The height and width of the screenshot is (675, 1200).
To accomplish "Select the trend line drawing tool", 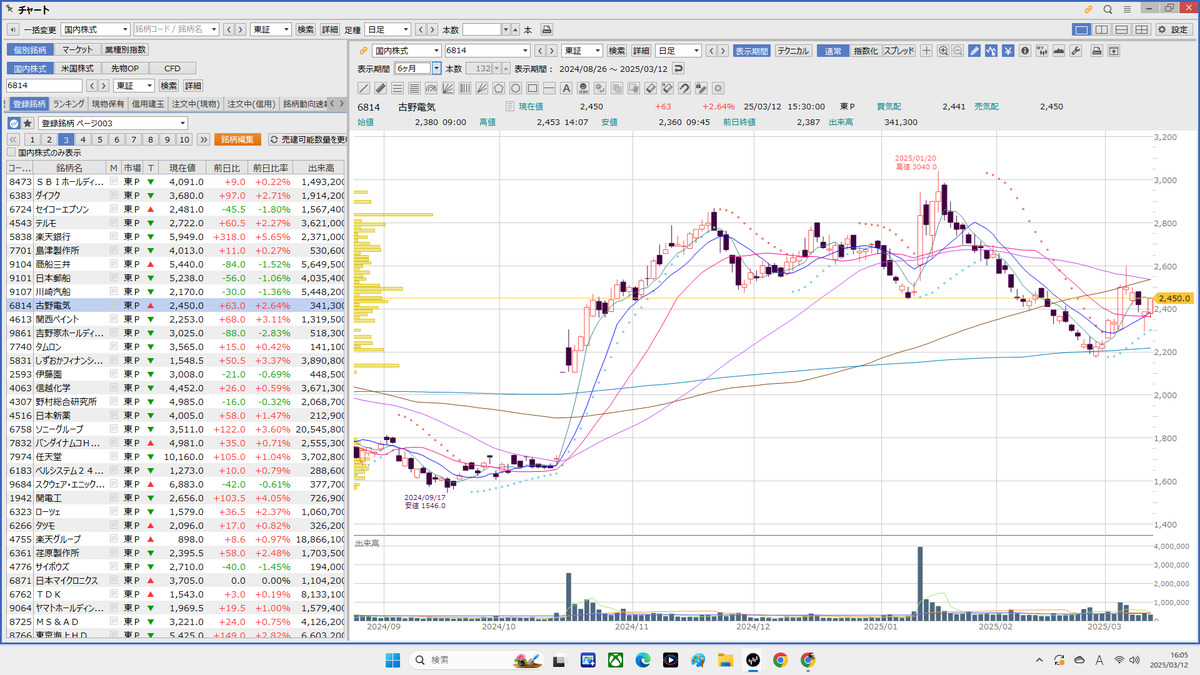I will [364, 87].
